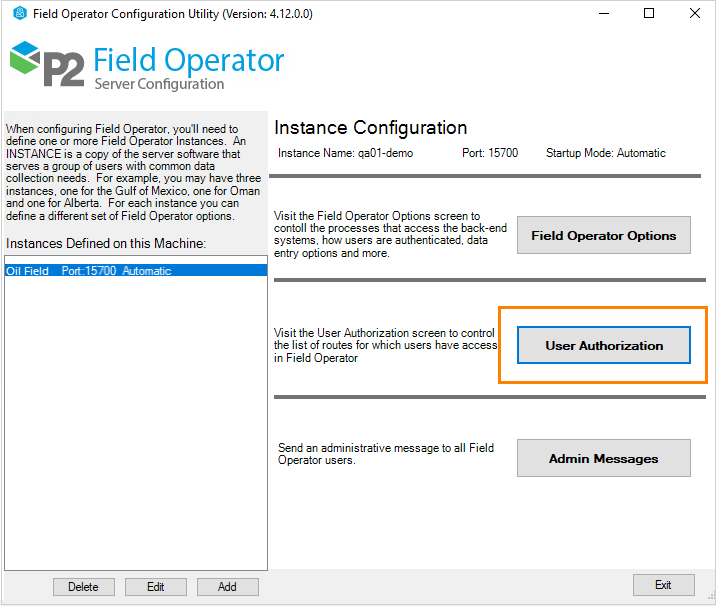
Task: Exit the configuration utility
Action: [663, 585]
